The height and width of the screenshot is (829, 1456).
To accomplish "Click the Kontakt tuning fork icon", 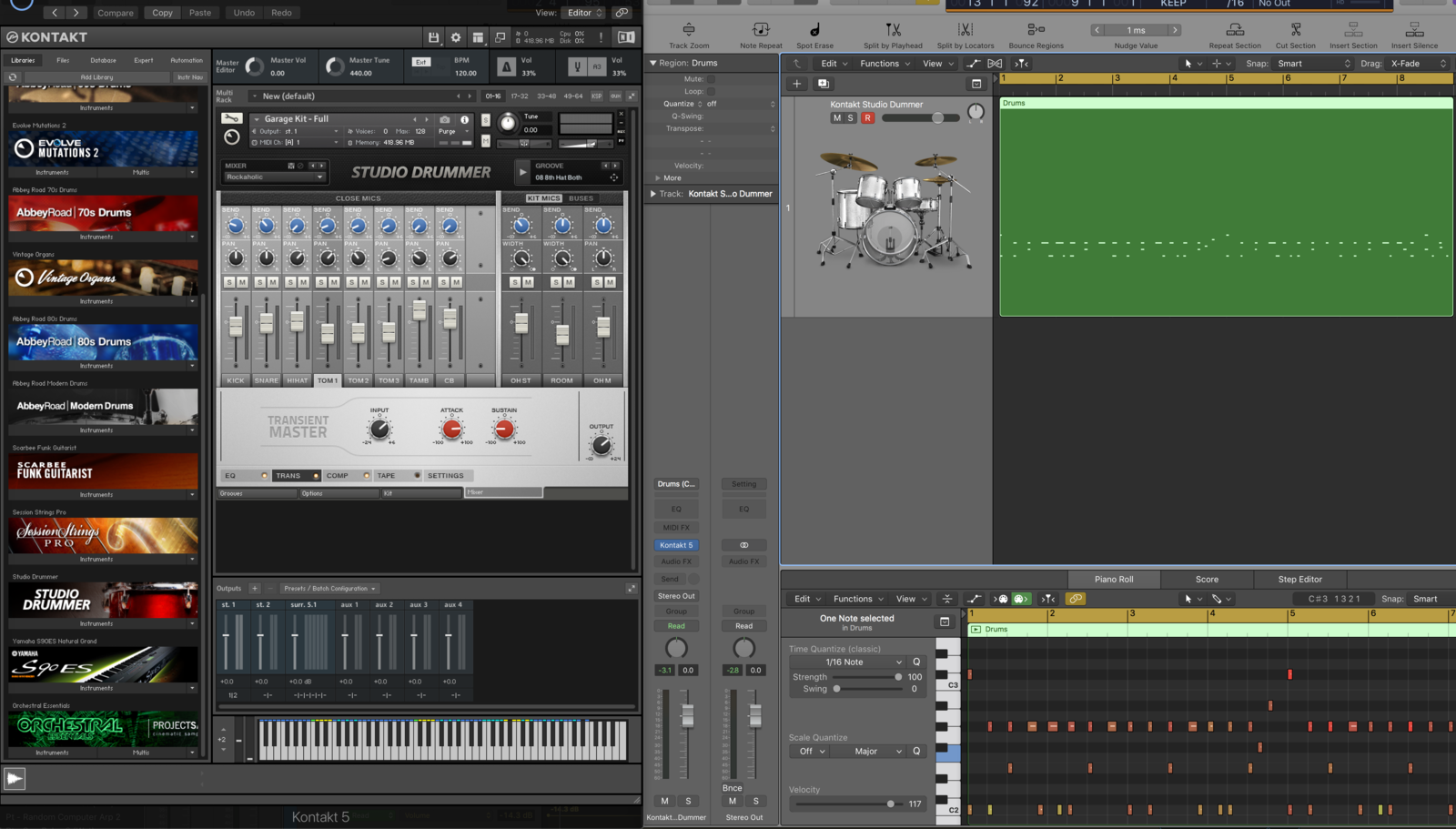I will (x=577, y=66).
